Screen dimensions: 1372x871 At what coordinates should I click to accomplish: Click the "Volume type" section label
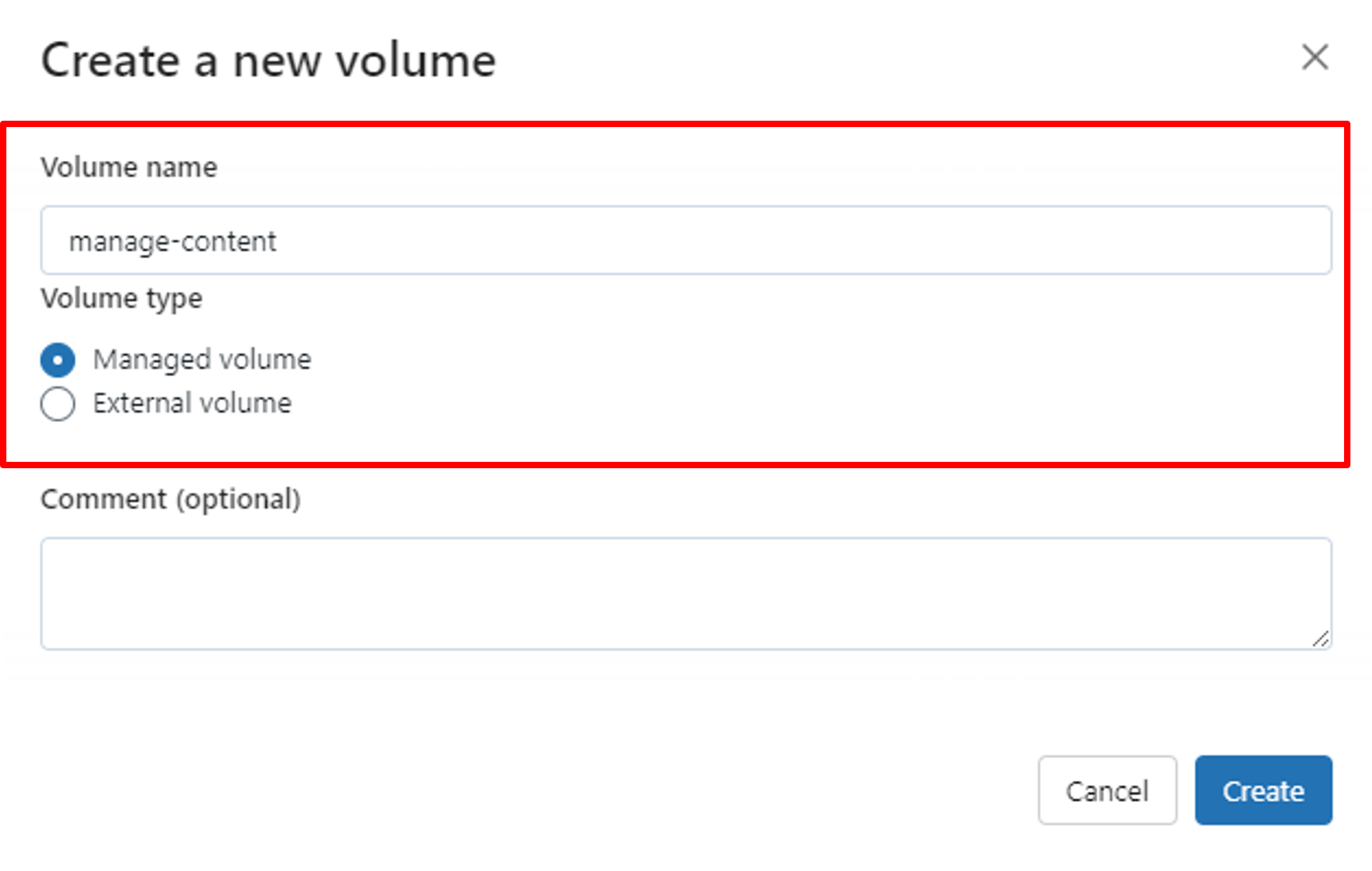(x=121, y=298)
